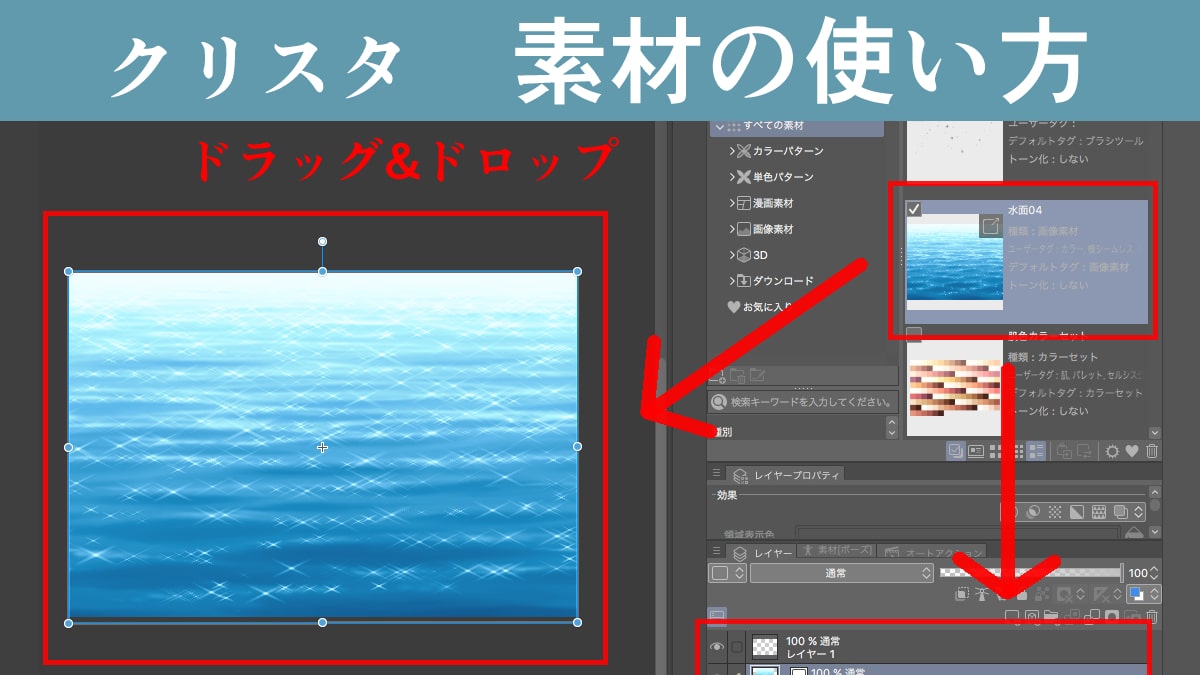Click the clip to layer below icon
This screenshot has height=675, width=1200.
pyautogui.click(x=962, y=594)
